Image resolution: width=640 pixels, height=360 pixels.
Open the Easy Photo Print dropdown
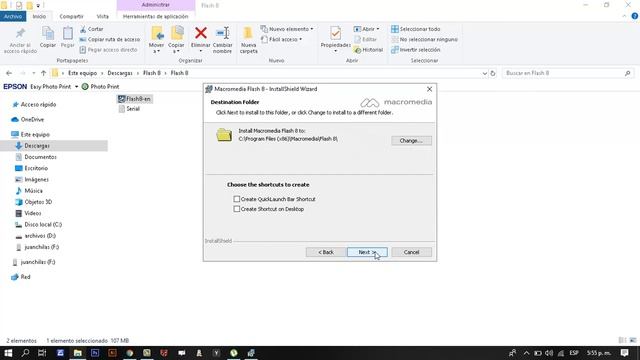click(x=76, y=87)
